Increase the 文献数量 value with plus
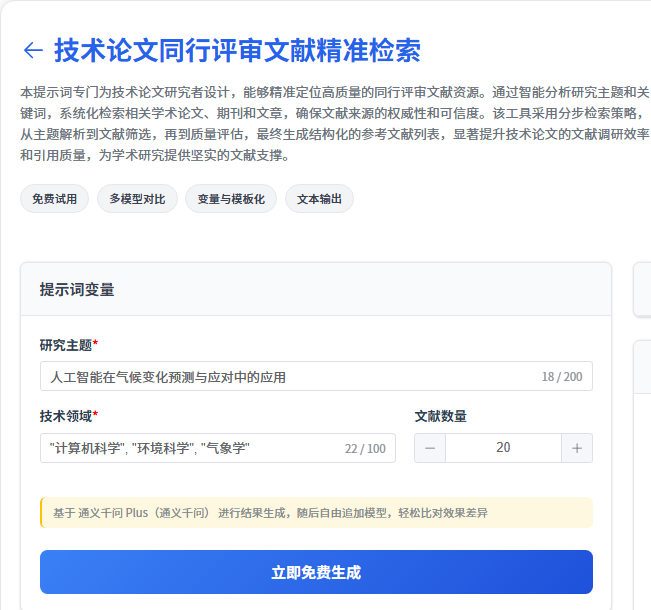 pyautogui.click(x=577, y=448)
